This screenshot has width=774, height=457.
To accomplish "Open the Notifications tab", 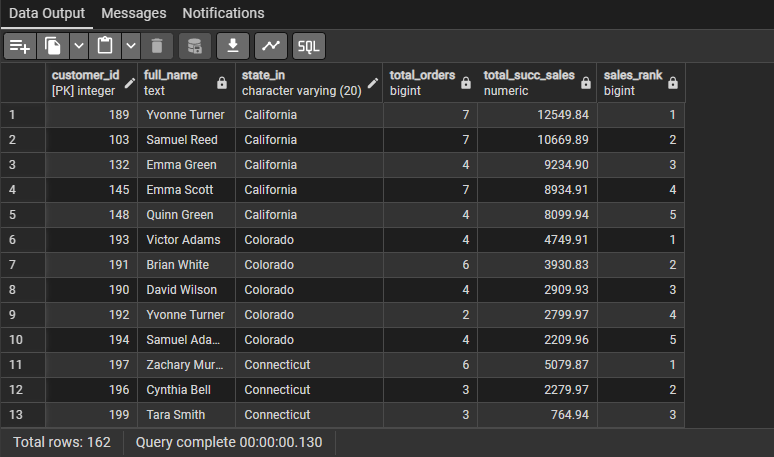I will pyautogui.click(x=223, y=13).
